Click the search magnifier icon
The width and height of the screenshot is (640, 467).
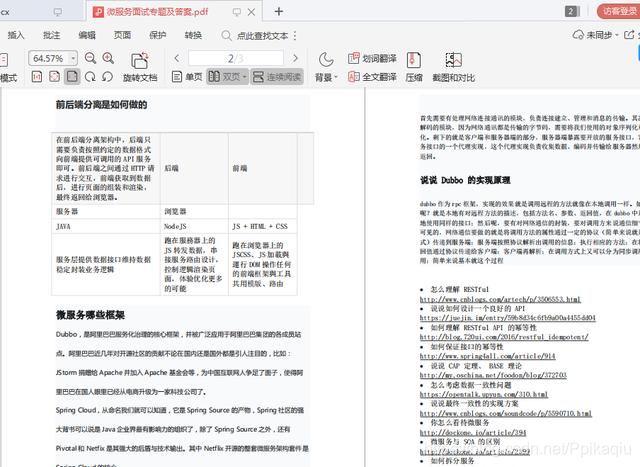tap(227, 36)
